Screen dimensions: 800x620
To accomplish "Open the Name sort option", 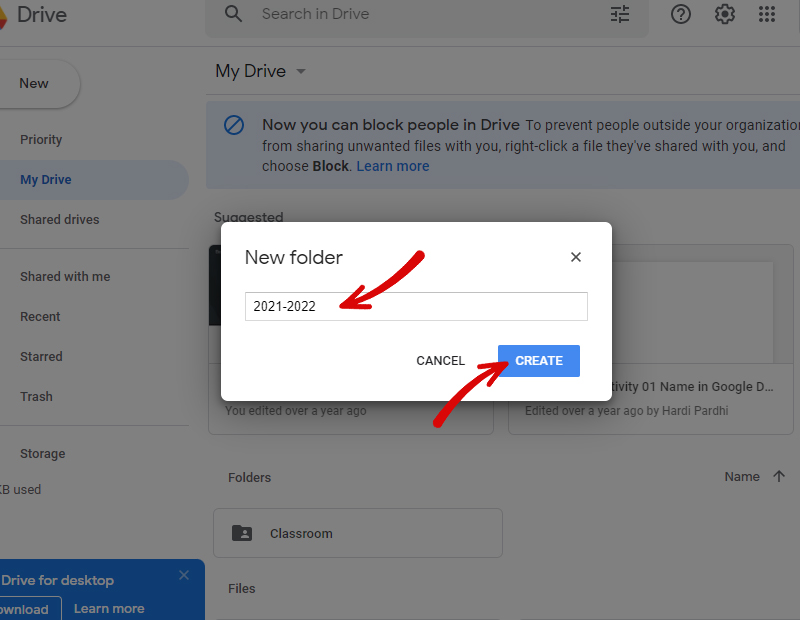I will (742, 477).
